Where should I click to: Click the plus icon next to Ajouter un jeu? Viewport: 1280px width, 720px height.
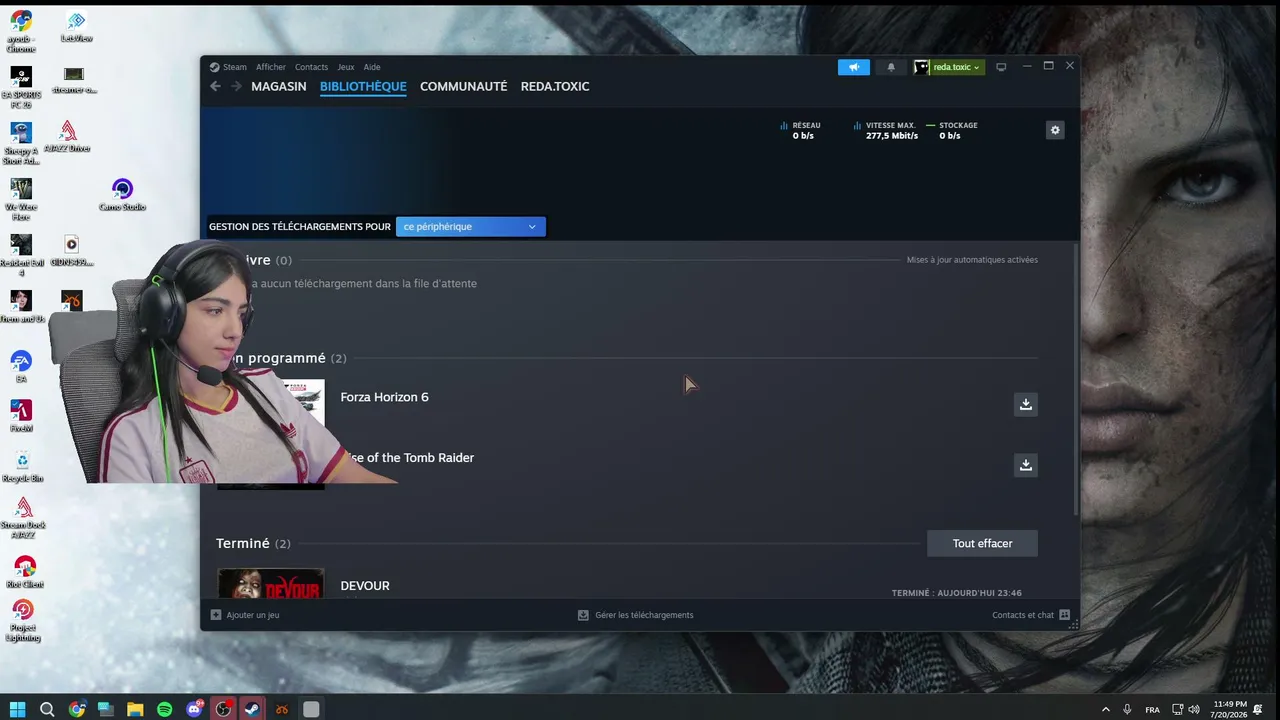216,615
